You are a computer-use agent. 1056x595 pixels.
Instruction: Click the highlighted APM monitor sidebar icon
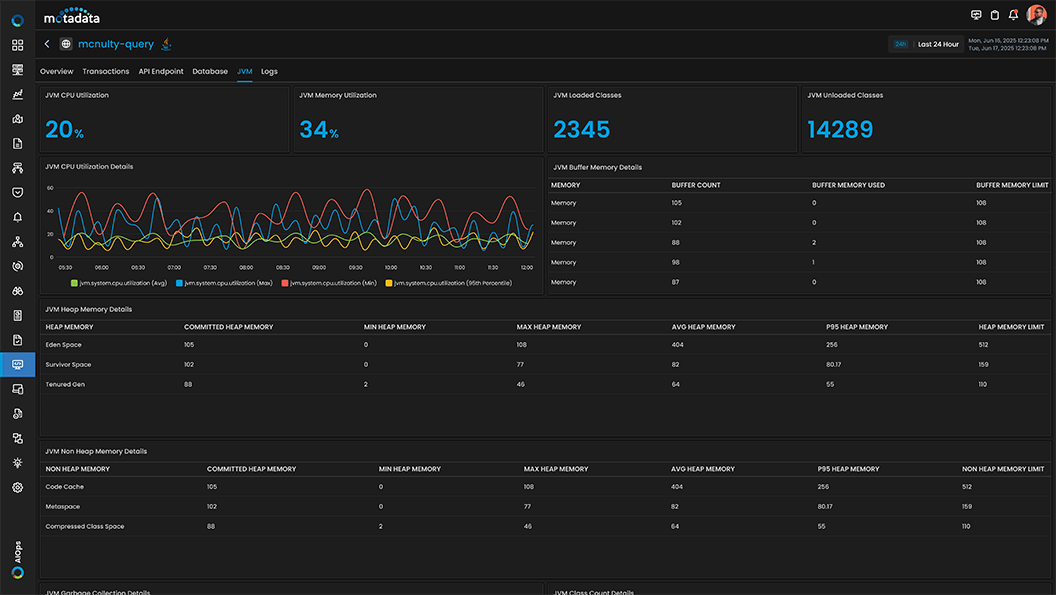pyautogui.click(x=18, y=365)
